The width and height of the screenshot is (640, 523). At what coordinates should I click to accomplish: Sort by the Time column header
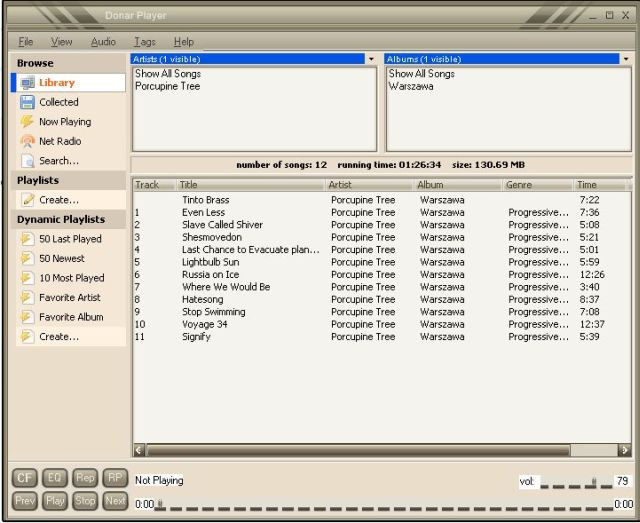599,185
